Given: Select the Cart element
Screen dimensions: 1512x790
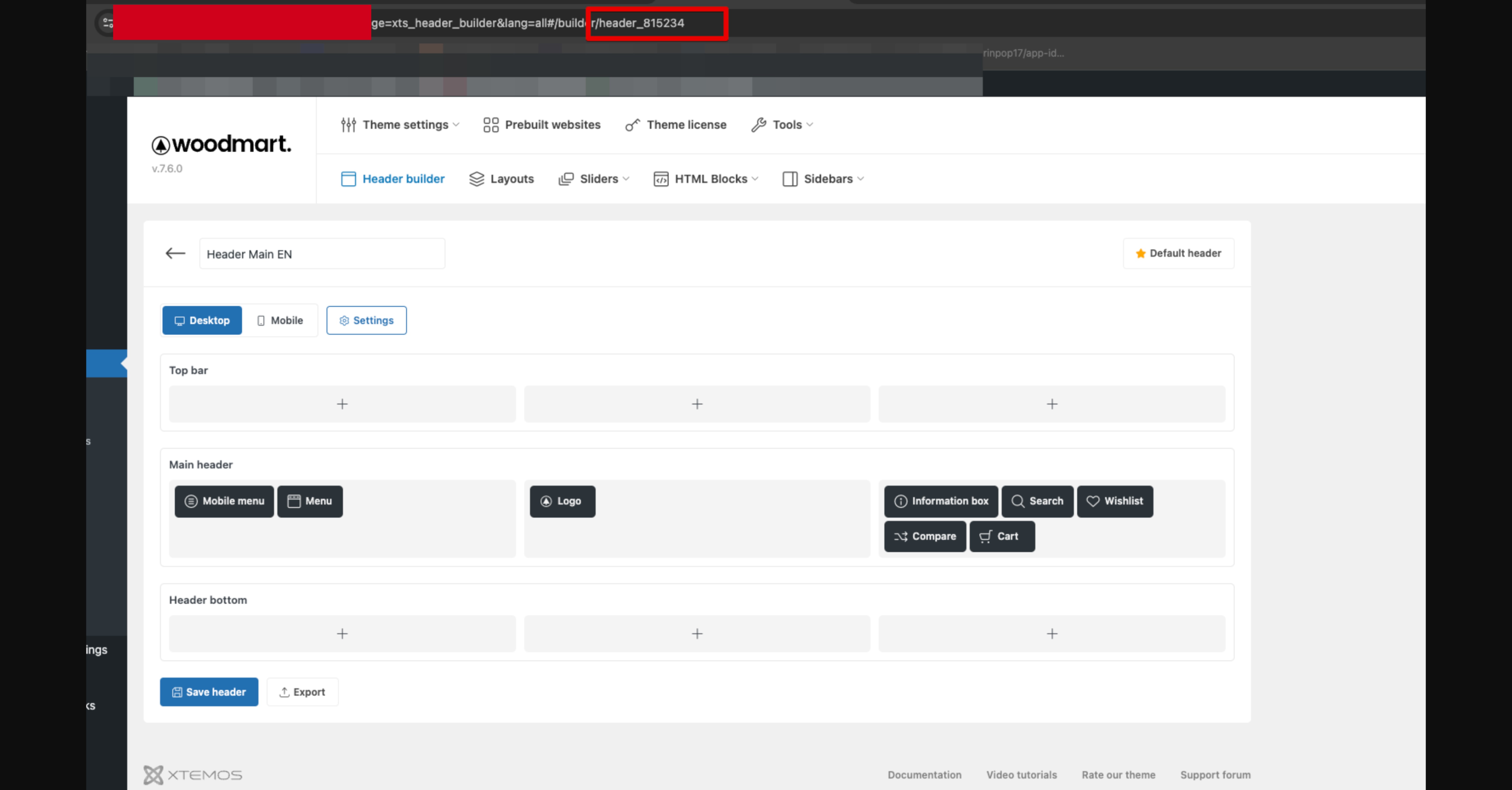Looking at the screenshot, I should [1002, 537].
